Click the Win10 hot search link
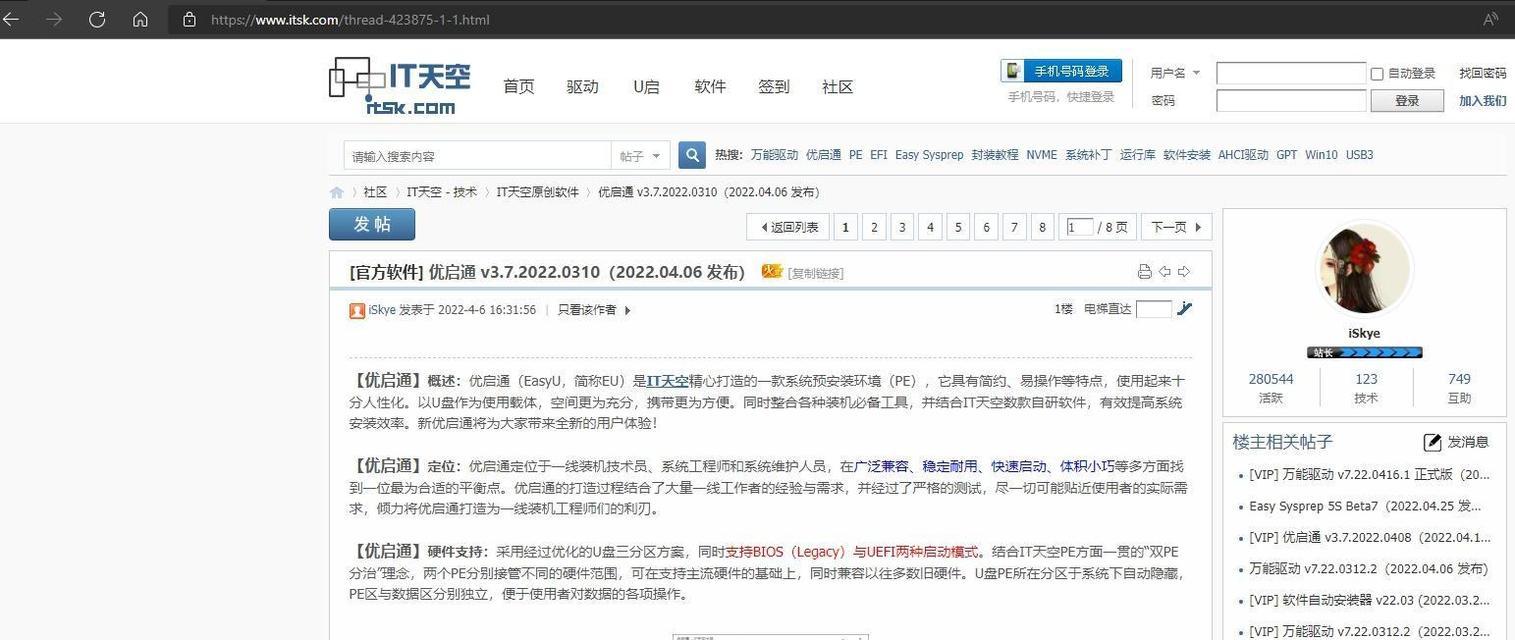 1321,155
